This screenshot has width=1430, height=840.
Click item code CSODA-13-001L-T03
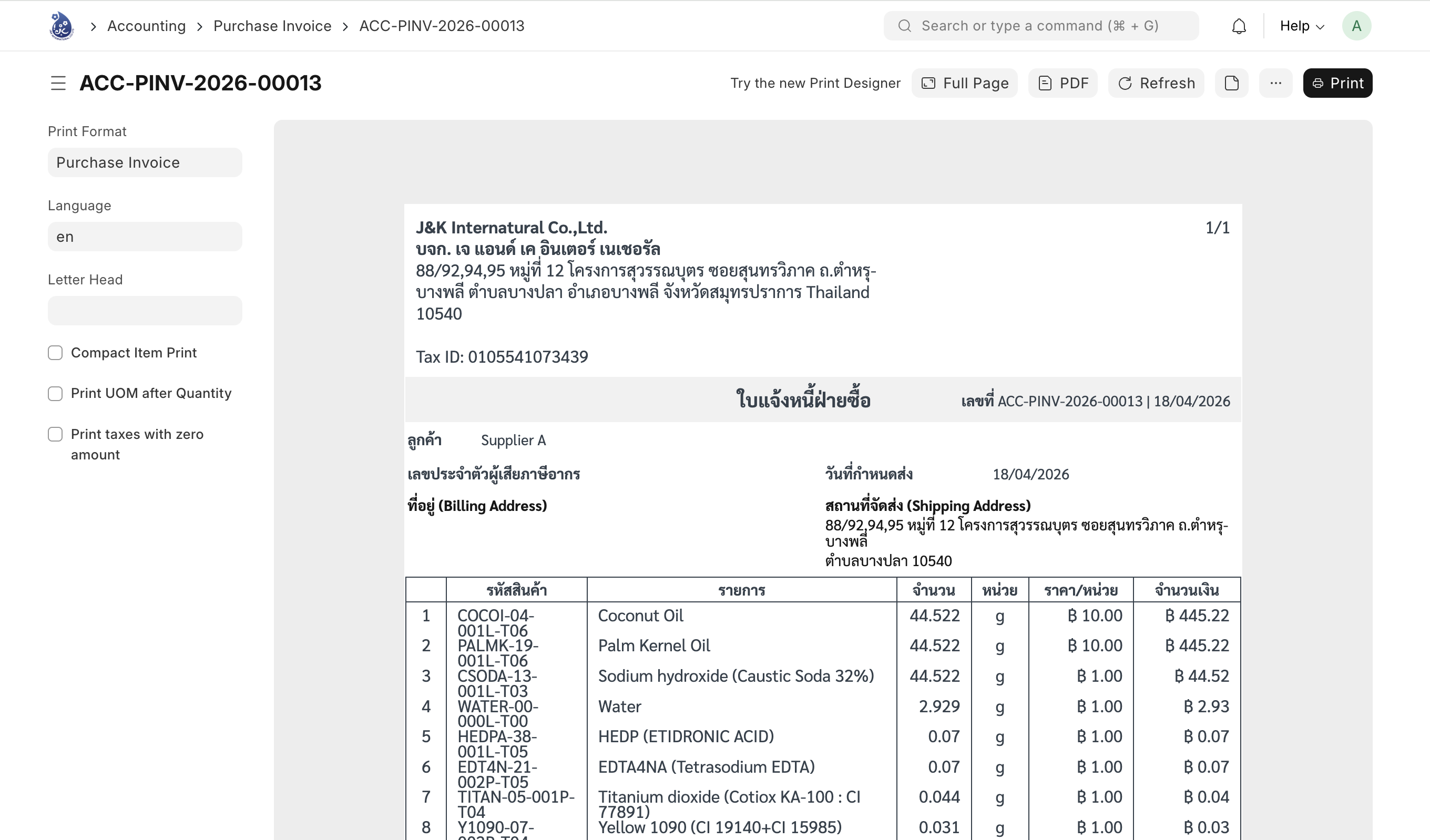pyautogui.click(x=497, y=683)
